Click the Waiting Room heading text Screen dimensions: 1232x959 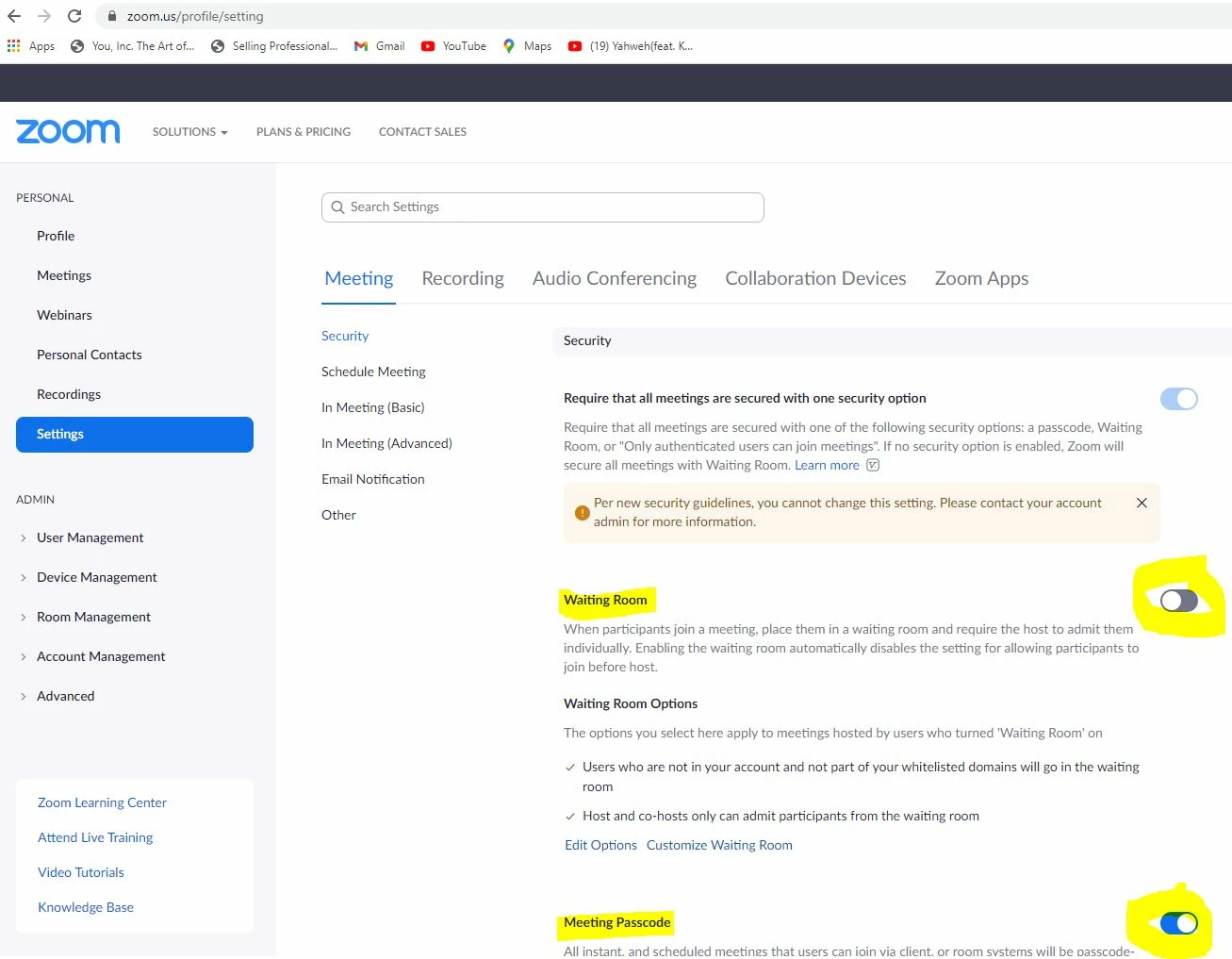(605, 600)
